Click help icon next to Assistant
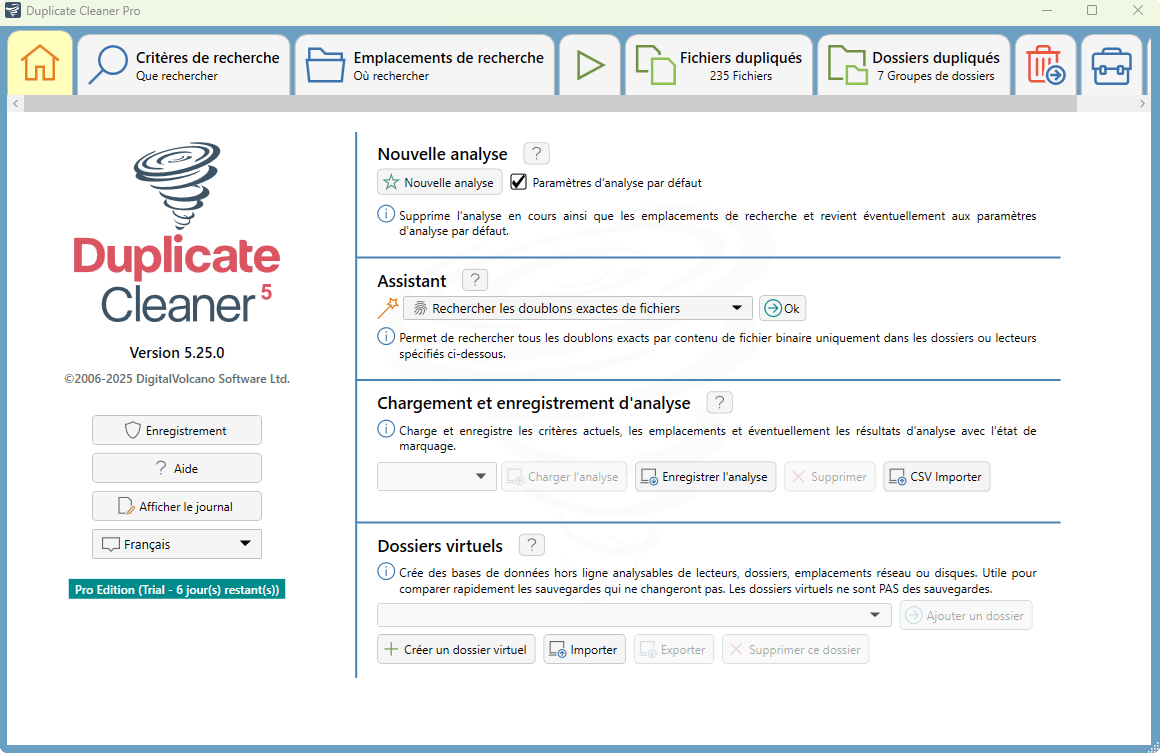The width and height of the screenshot is (1160, 753). click(x=476, y=281)
